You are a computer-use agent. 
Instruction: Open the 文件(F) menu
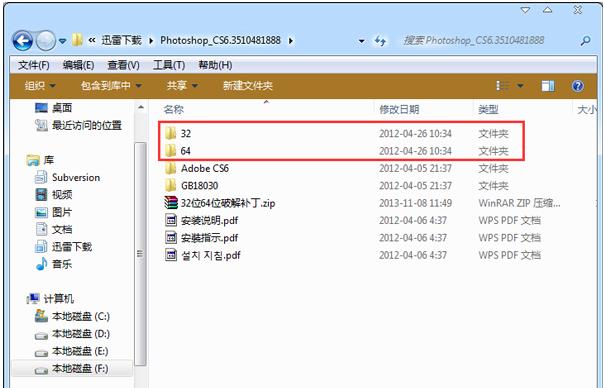tap(34, 65)
